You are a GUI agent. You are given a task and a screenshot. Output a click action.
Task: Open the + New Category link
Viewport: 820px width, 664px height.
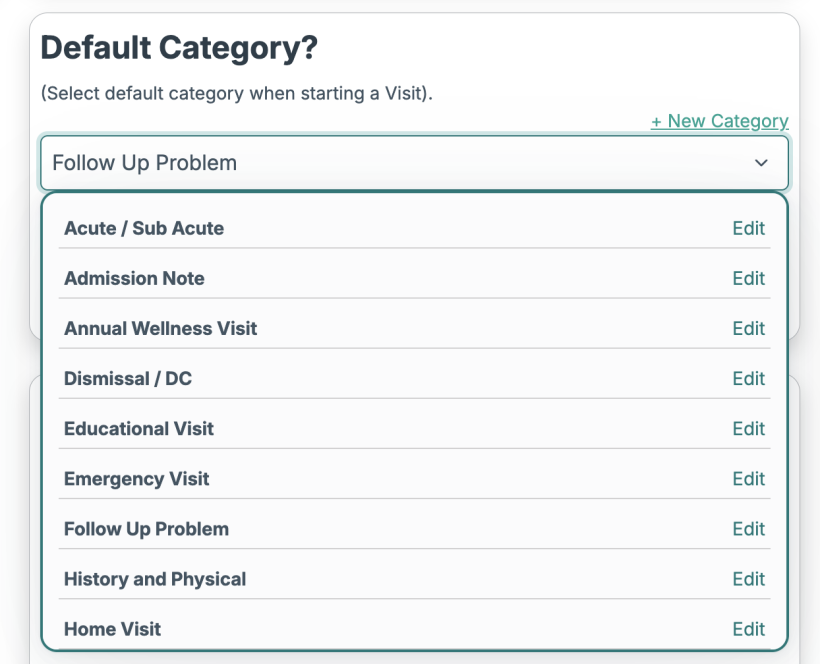point(719,121)
